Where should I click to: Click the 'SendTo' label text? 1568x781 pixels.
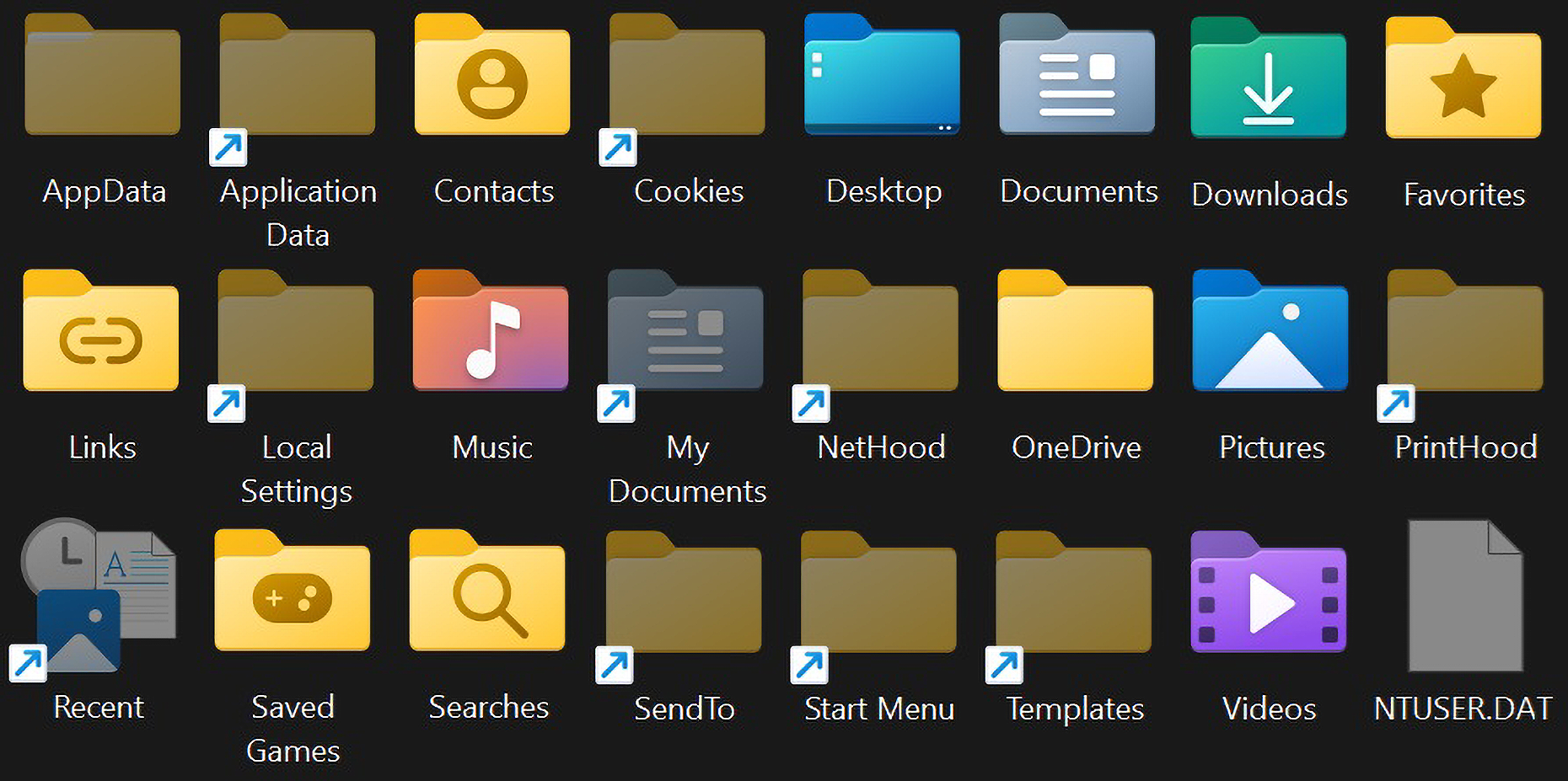[685, 709]
